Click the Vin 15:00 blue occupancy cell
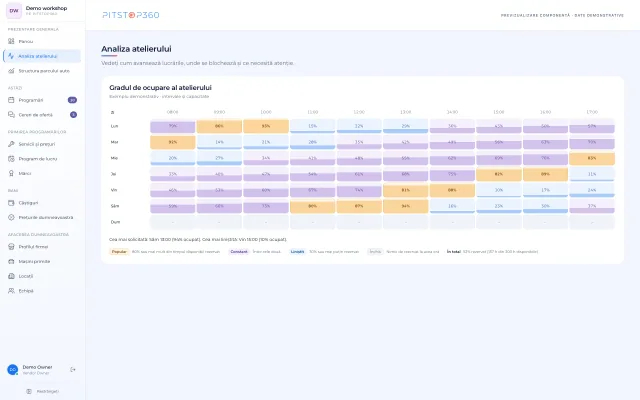640x400 pixels. pos(499,190)
